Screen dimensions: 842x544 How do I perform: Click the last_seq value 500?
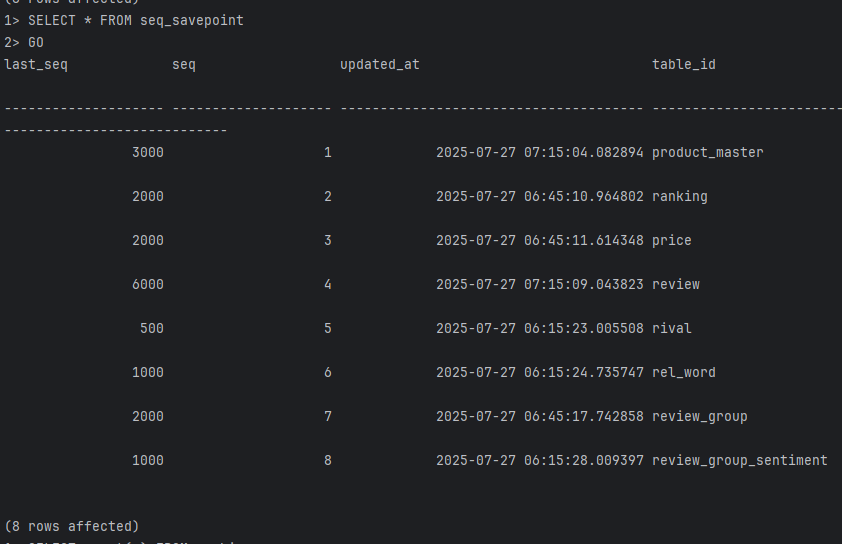(152, 329)
